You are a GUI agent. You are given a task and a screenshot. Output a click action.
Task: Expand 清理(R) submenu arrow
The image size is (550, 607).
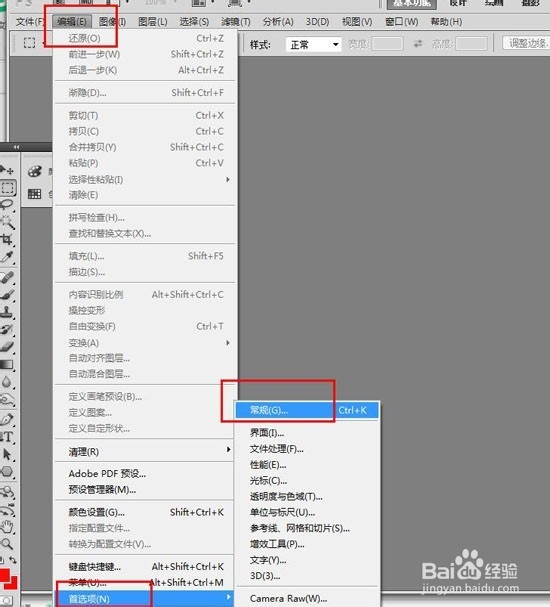[x=228, y=449]
